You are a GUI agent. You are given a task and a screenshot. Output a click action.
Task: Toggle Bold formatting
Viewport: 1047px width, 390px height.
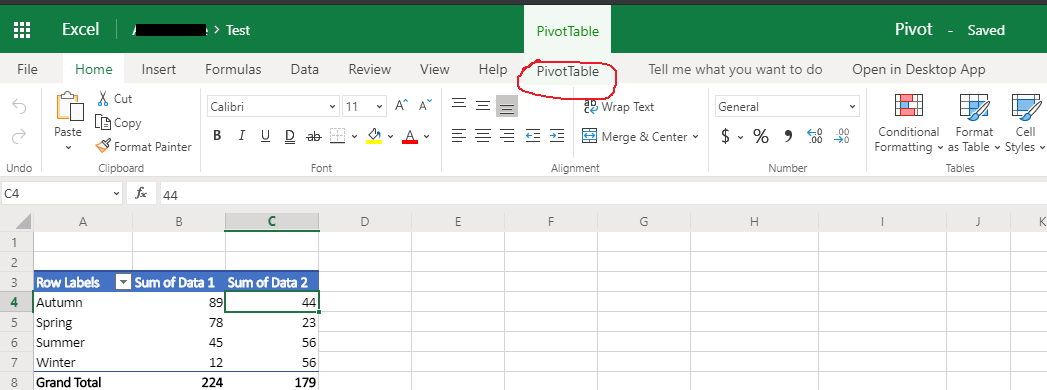click(217, 136)
